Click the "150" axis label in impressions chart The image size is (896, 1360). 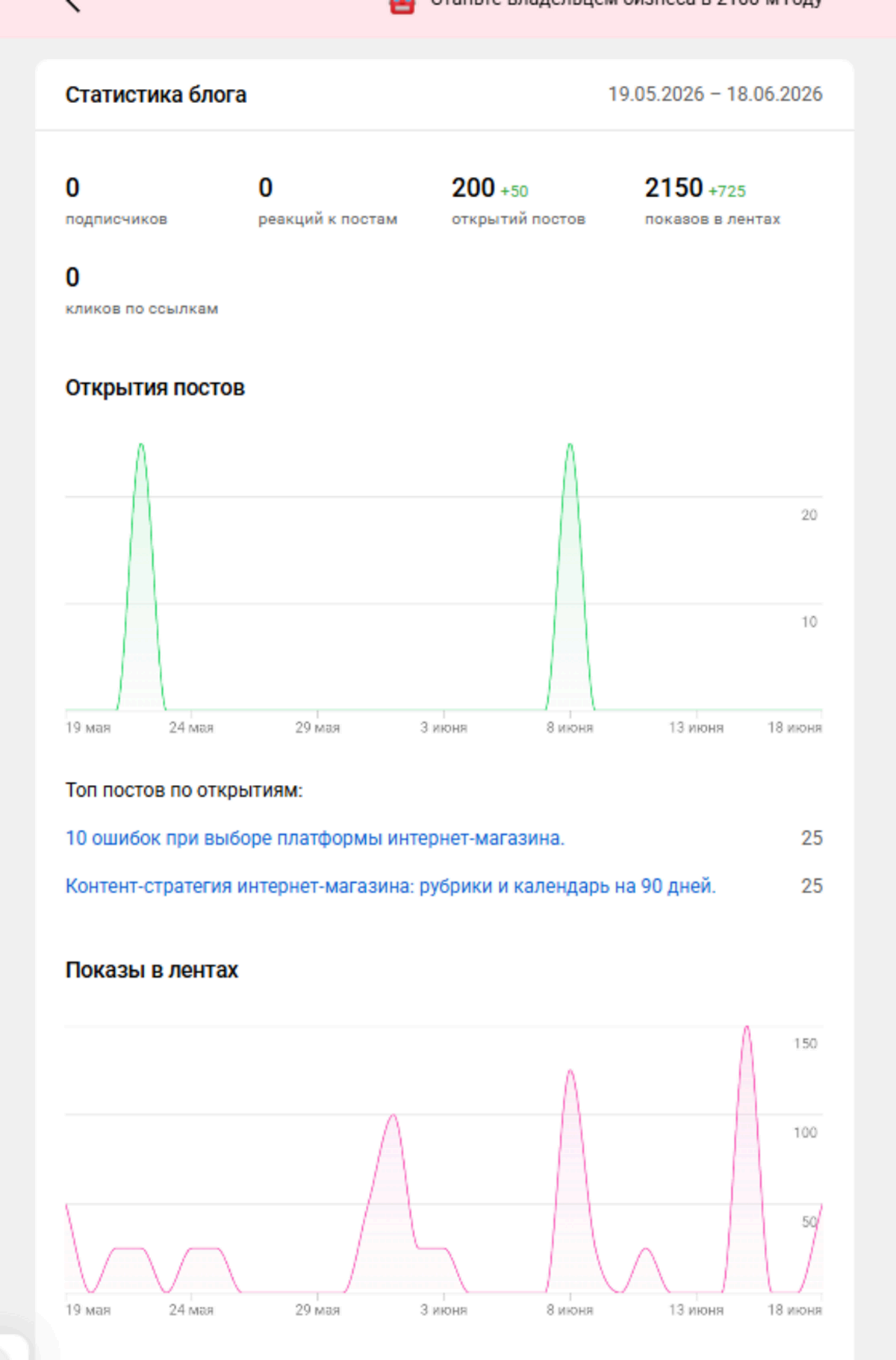click(x=806, y=1043)
